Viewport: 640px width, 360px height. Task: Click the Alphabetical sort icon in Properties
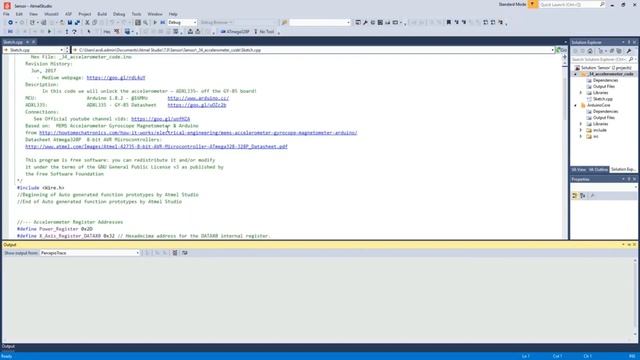[583, 196]
